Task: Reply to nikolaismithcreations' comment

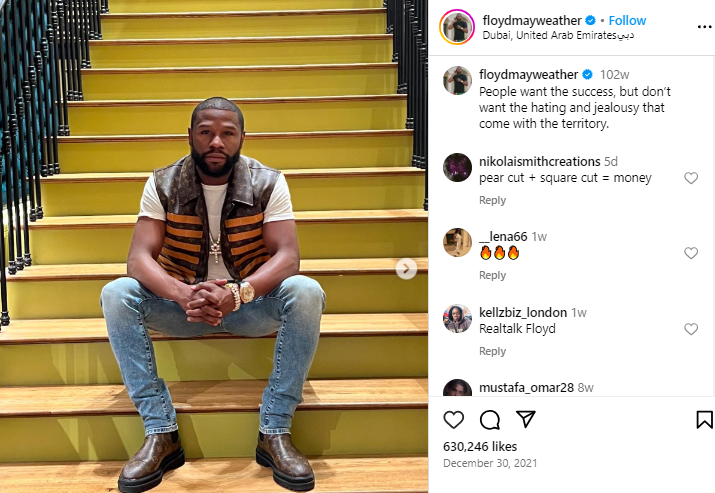Action: (492, 200)
